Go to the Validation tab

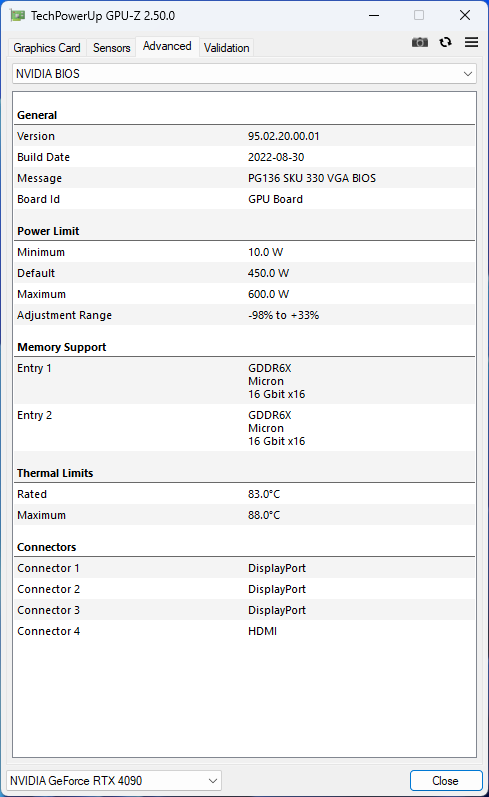pyautogui.click(x=227, y=48)
